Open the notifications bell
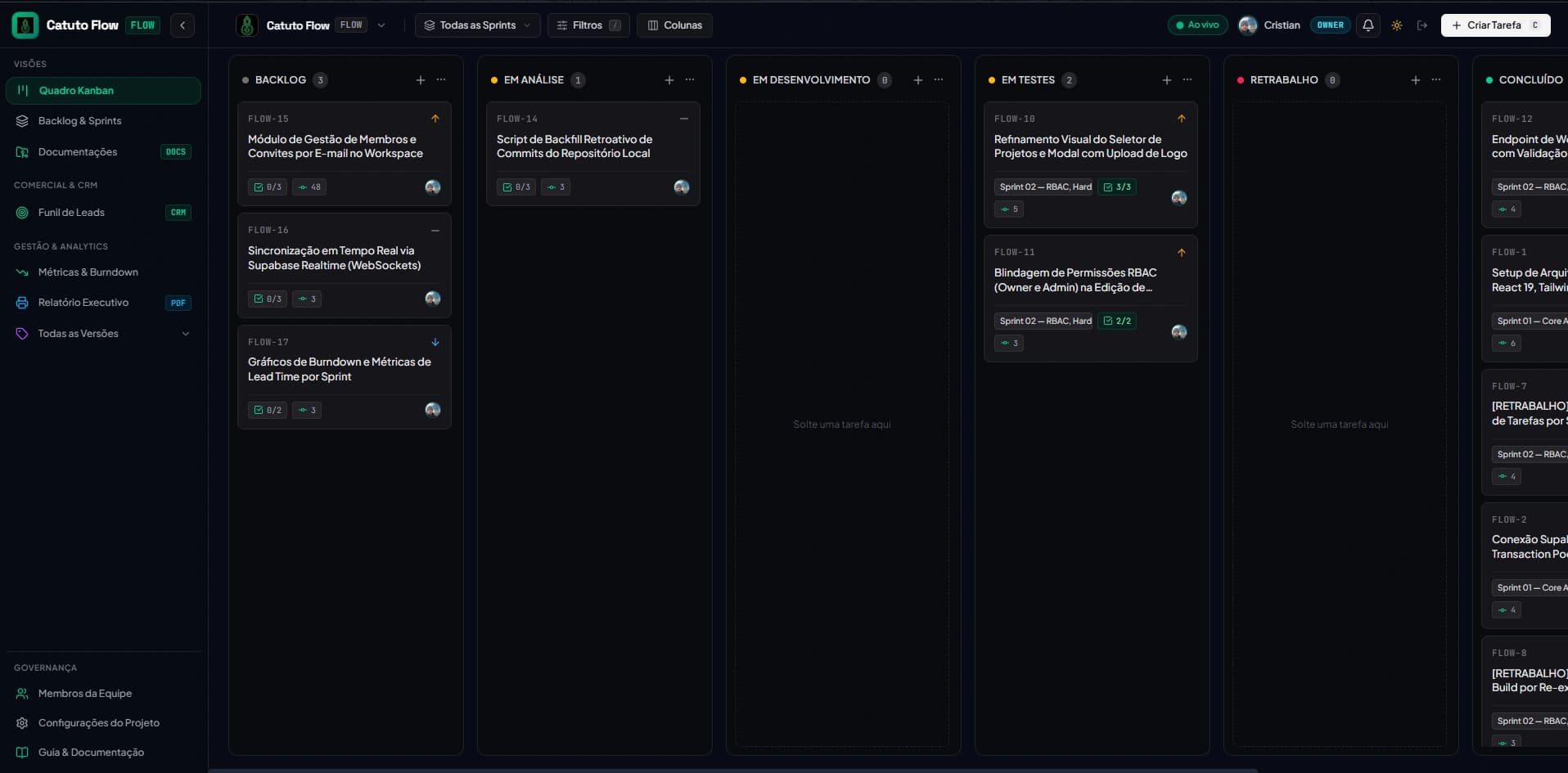The image size is (1568, 773). pyautogui.click(x=1367, y=25)
